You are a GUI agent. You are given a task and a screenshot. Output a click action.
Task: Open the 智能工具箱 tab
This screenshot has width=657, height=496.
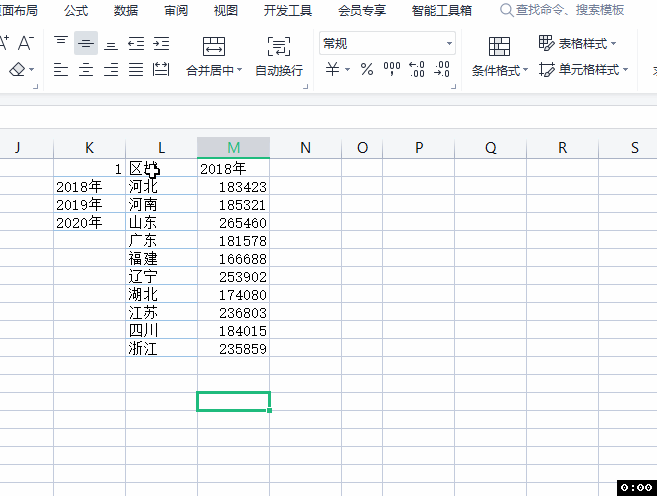(442, 10)
